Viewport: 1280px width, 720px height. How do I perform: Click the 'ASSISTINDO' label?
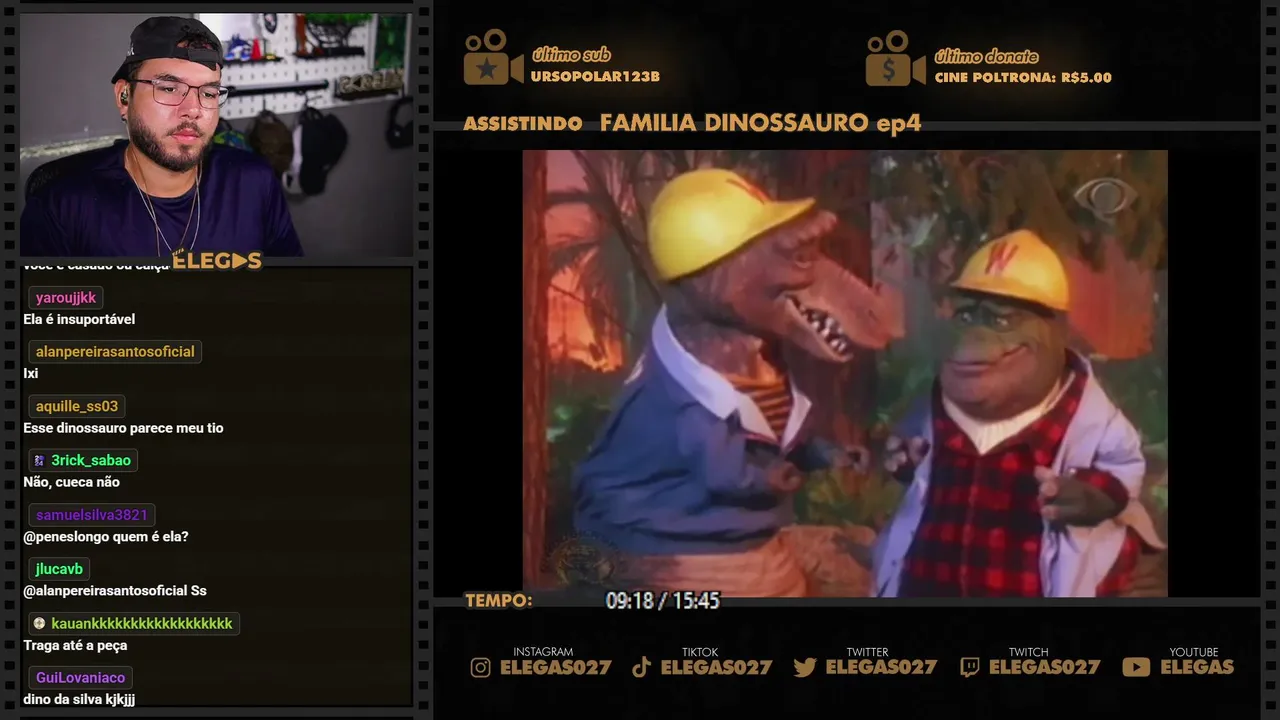523,124
